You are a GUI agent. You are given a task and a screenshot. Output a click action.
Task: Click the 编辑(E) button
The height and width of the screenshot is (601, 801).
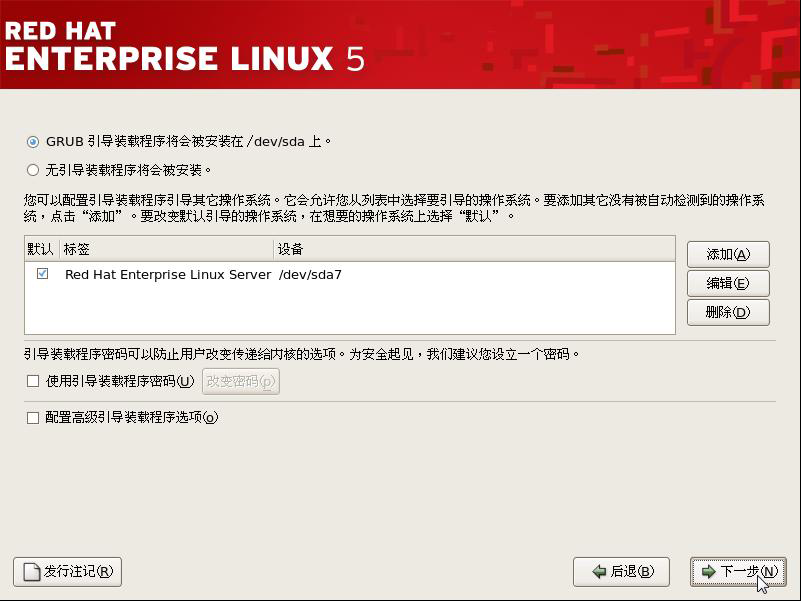(728, 283)
